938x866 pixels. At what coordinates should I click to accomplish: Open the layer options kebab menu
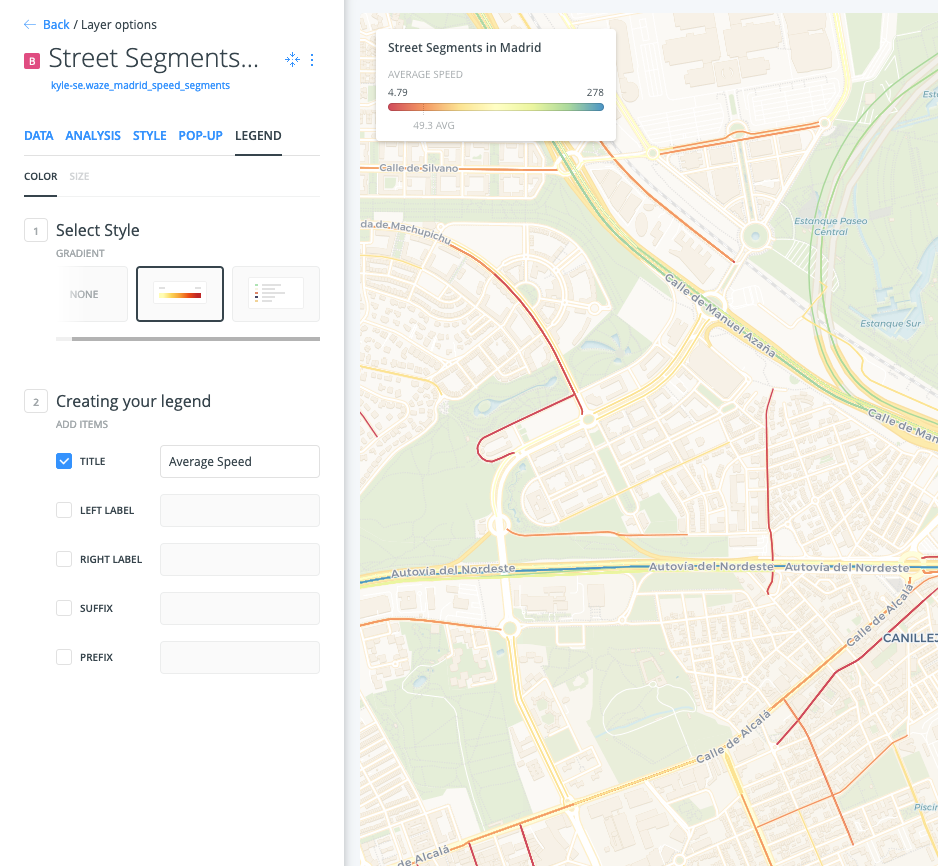312,60
